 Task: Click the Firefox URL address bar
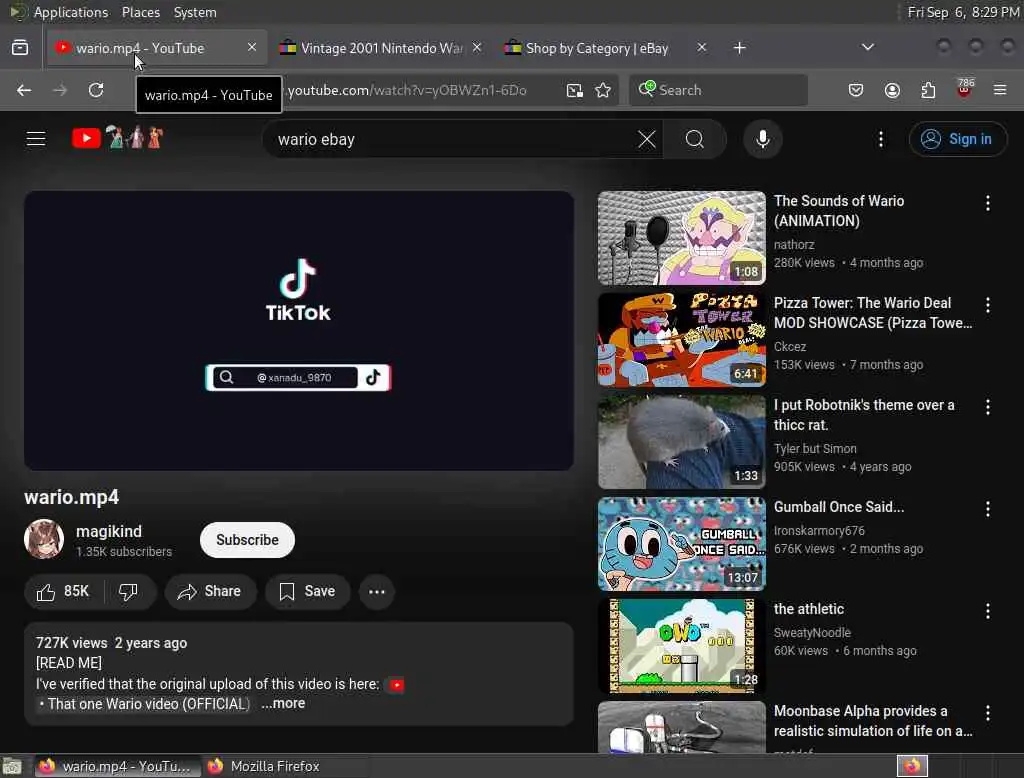pos(418,90)
